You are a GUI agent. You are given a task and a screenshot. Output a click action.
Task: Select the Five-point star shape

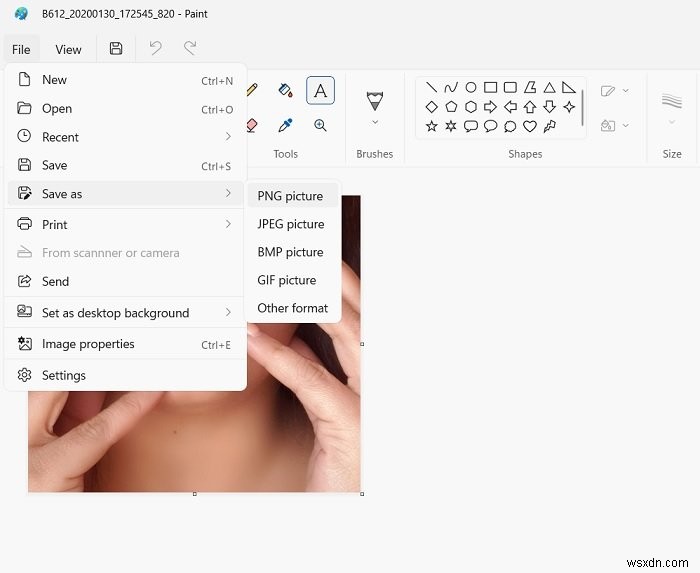[431, 126]
